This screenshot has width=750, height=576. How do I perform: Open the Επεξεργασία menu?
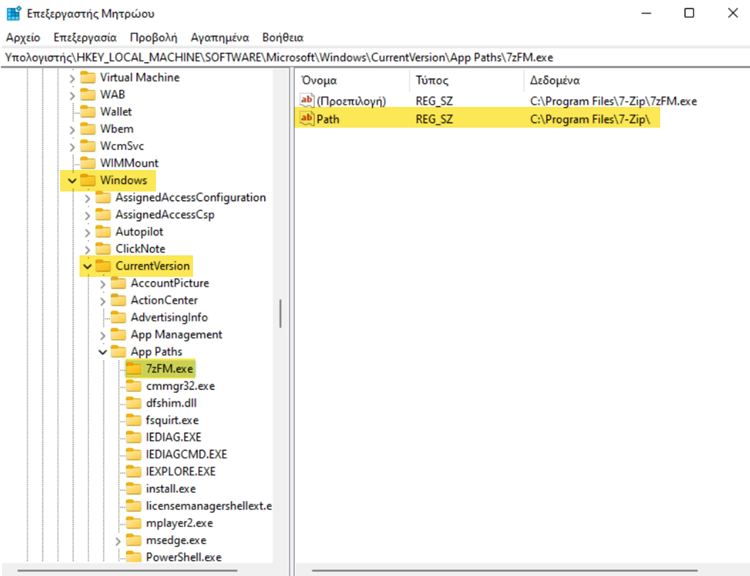[85, 37]
